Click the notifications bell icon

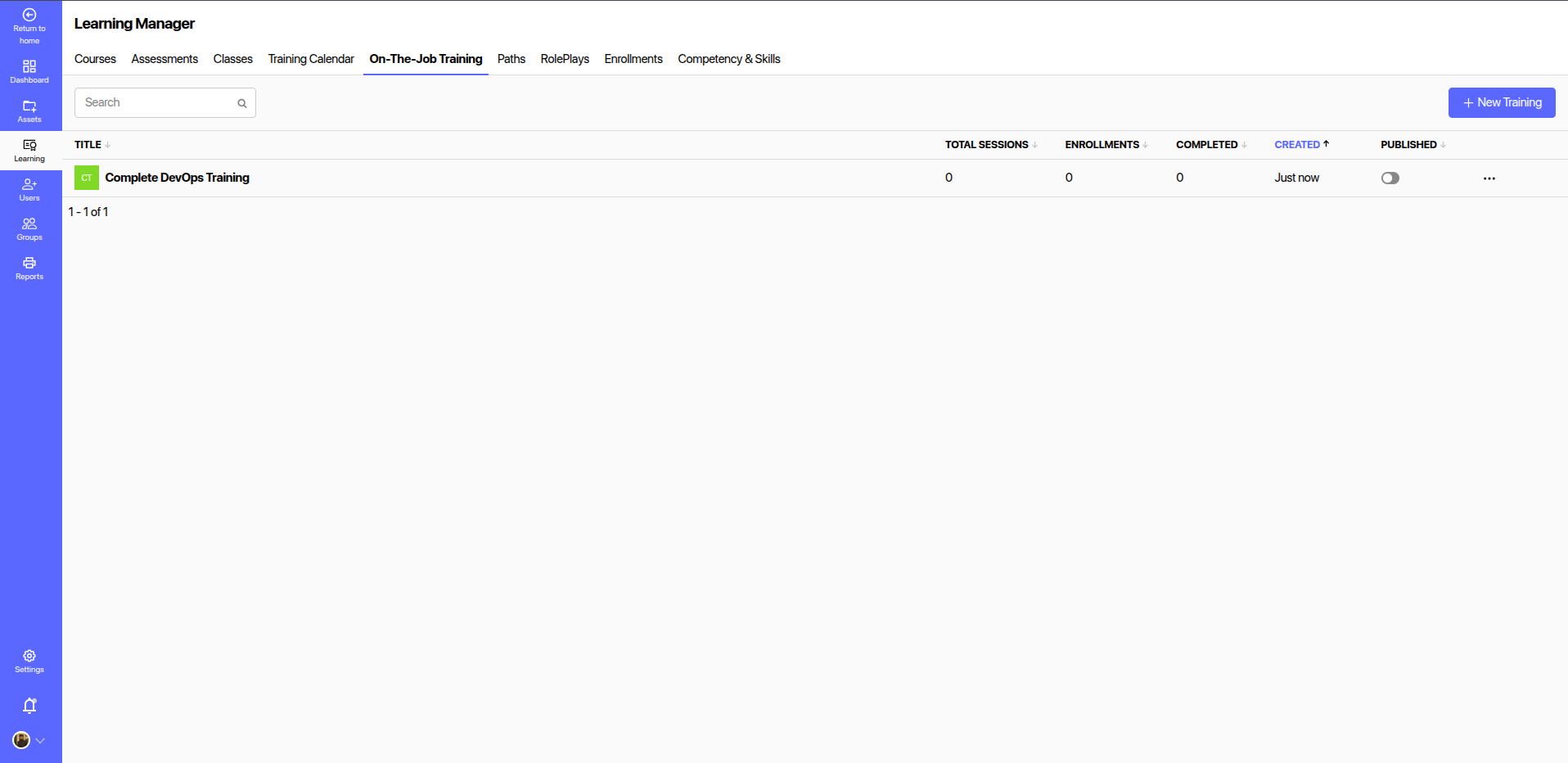click(x=29, y=706)
